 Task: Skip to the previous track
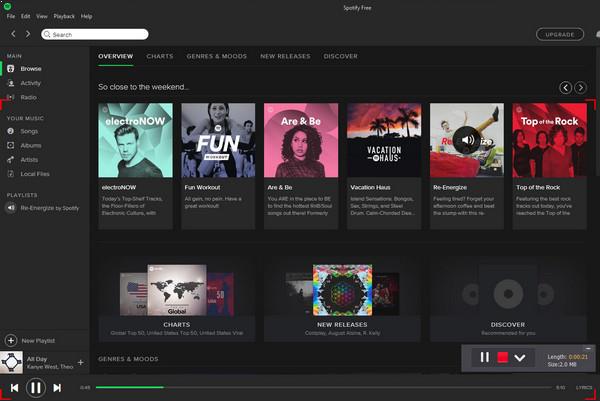pos(15,388)
